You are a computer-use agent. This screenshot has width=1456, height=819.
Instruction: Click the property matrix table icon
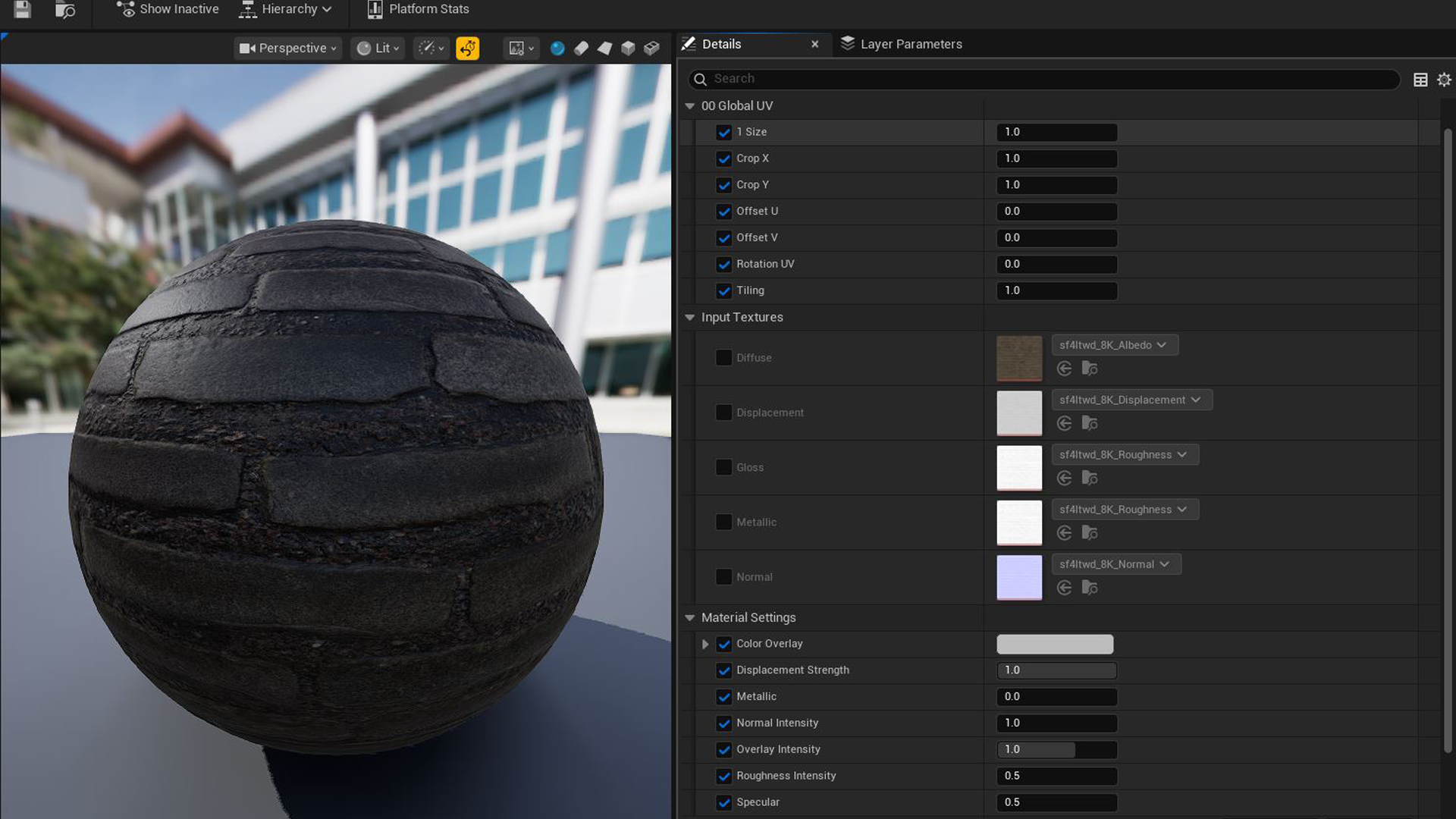pos(1420,80)
